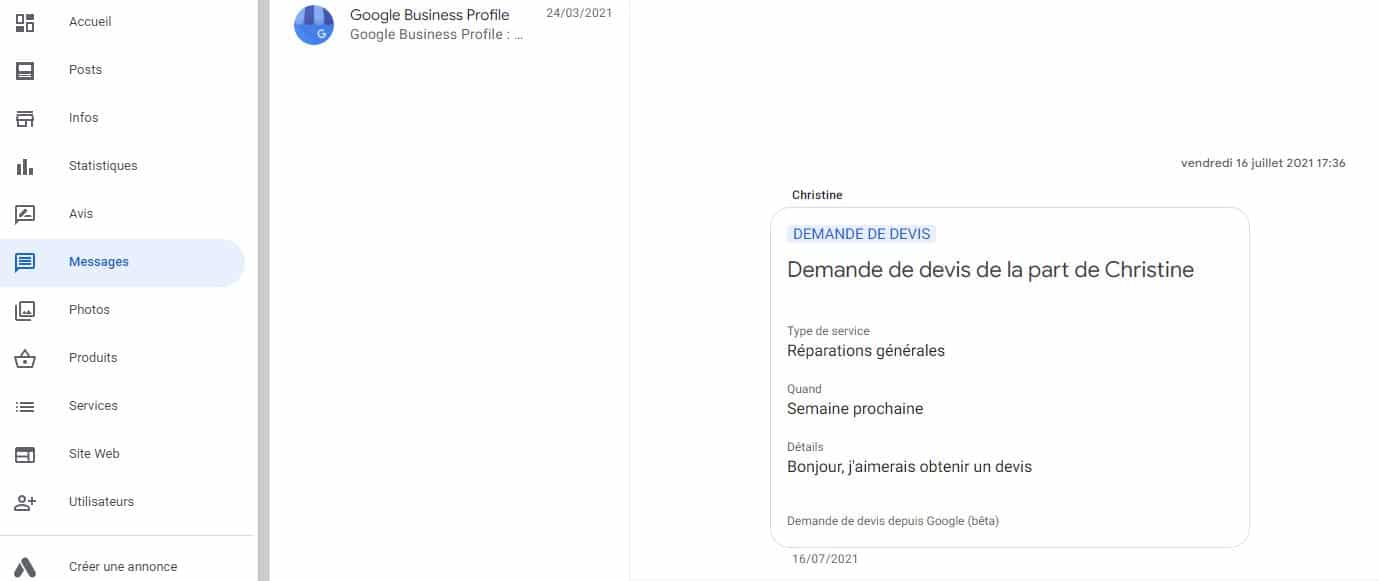1379x581 pixels.
Task: Click the Photos gallery icon
Action: pos(25,310)
